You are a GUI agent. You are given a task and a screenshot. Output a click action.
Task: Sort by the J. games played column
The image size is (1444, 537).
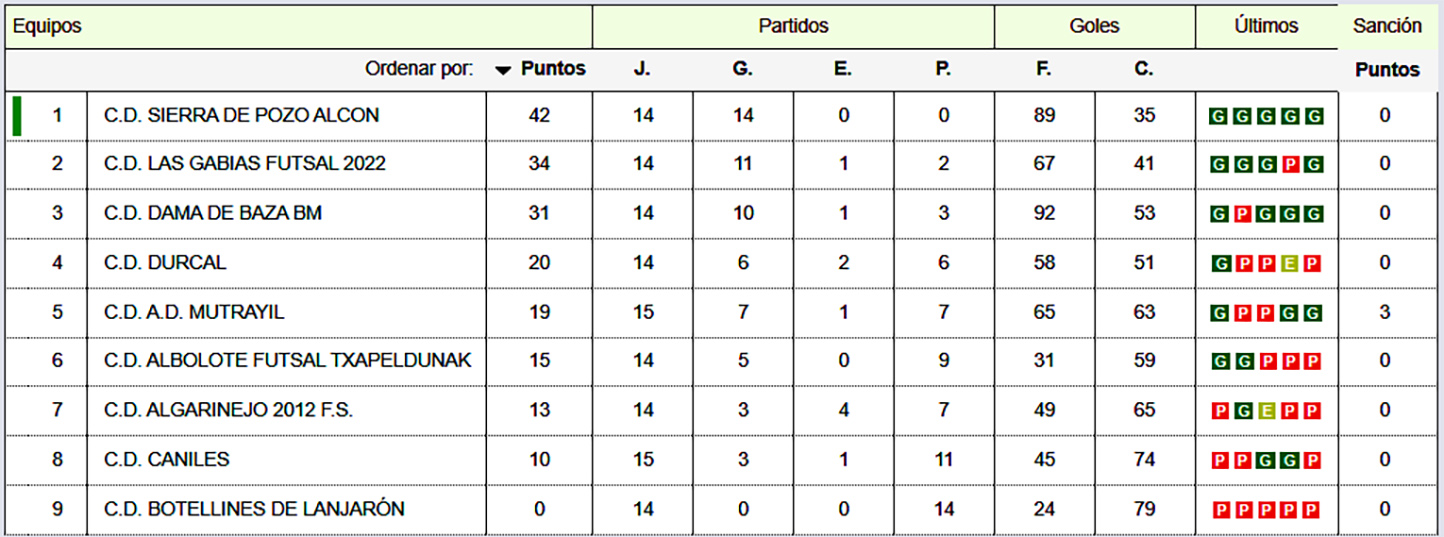642,70
